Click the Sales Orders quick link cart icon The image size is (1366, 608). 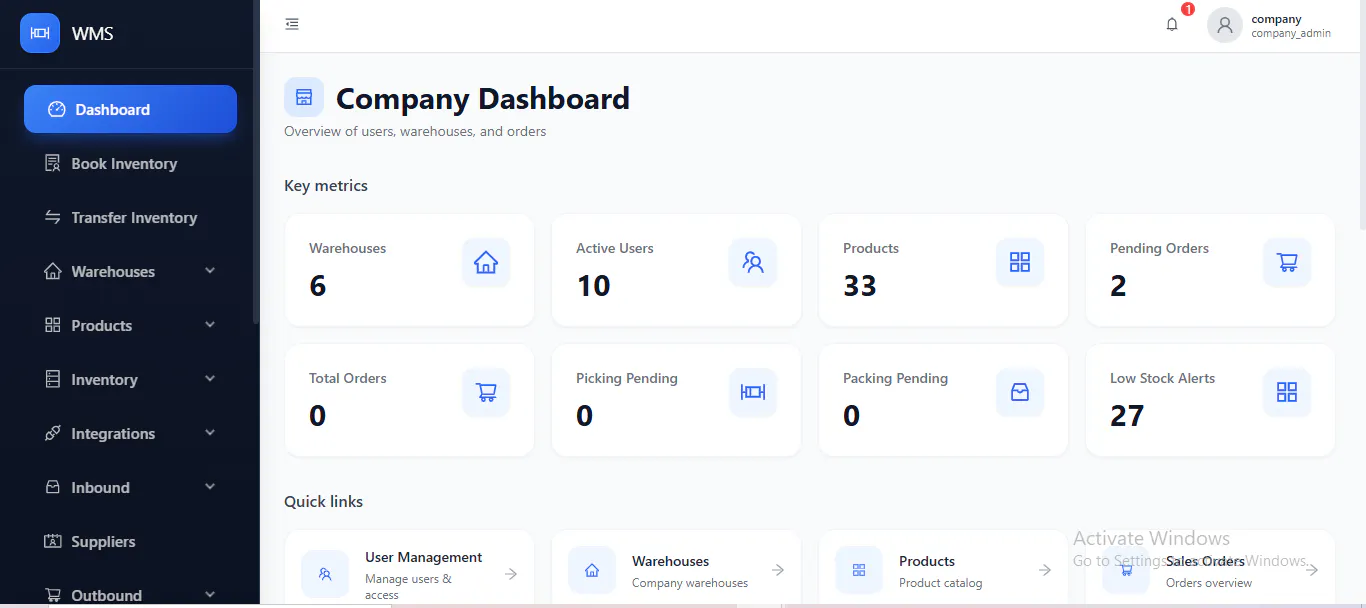point(1126,570)
